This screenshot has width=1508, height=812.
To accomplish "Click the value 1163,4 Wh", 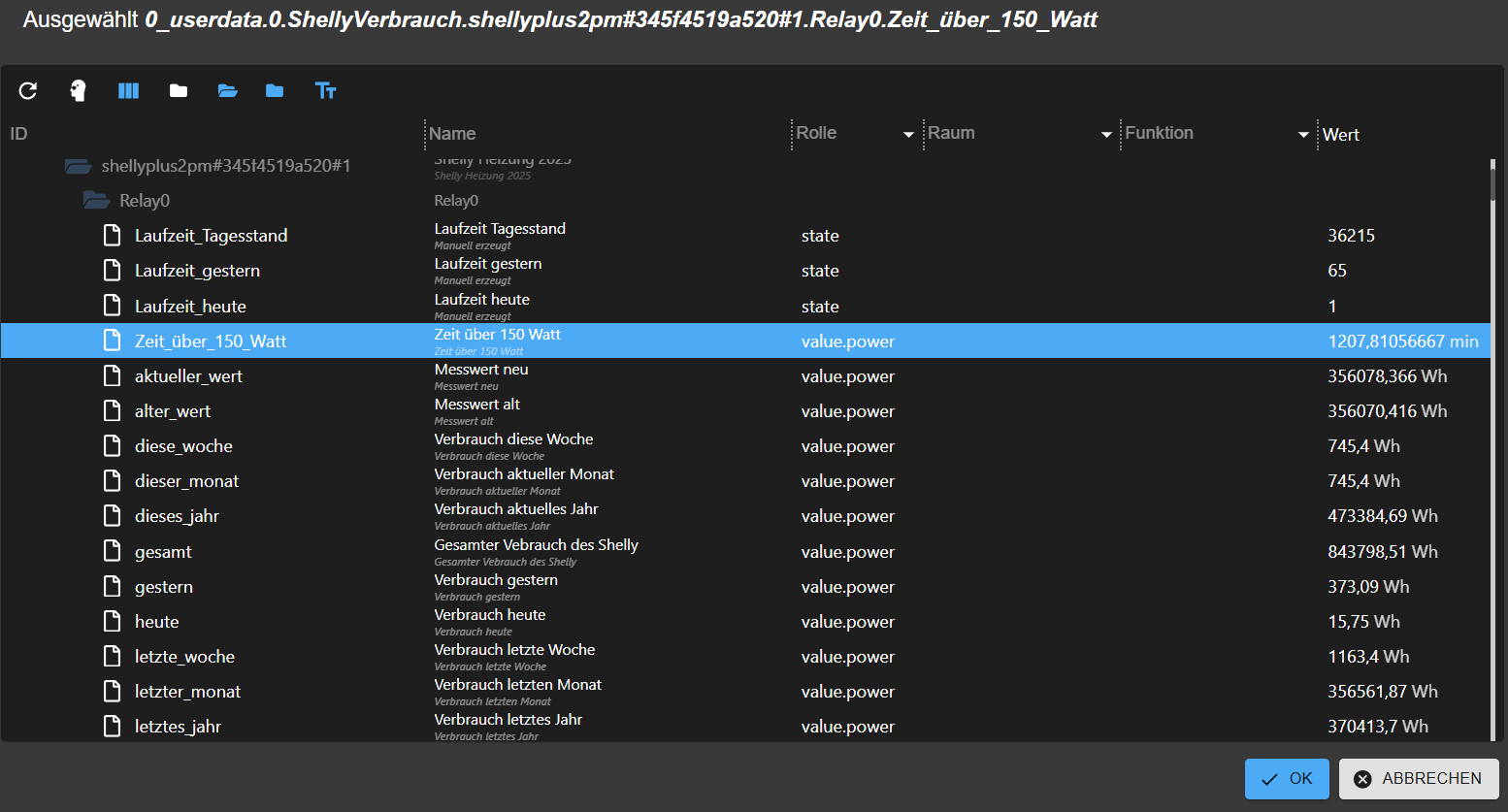I will [1368, 656].
